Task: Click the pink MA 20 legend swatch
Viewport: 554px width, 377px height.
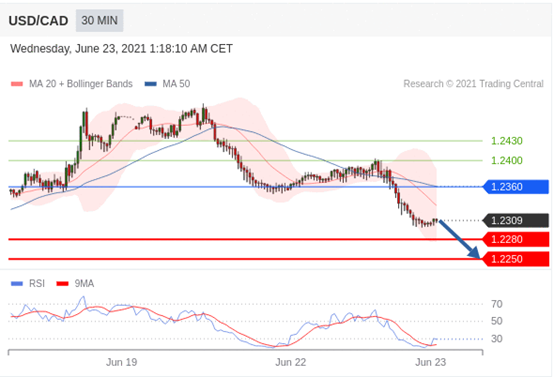Action: 17,84
